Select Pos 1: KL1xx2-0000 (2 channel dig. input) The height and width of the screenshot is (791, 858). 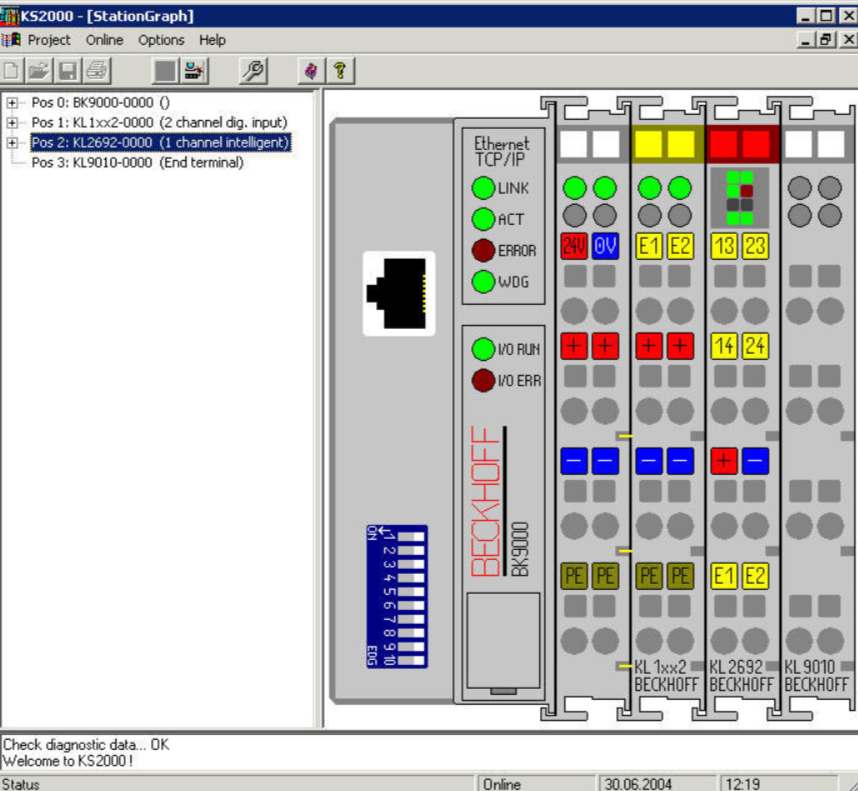coord(159,123)
